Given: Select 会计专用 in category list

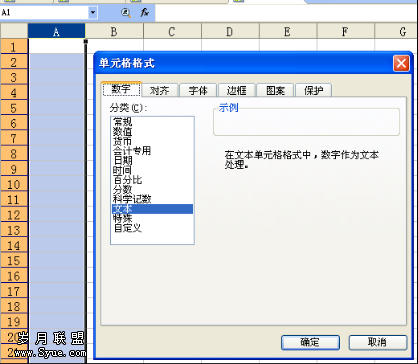Looking at the screenshot, I should tap(152, 151).
